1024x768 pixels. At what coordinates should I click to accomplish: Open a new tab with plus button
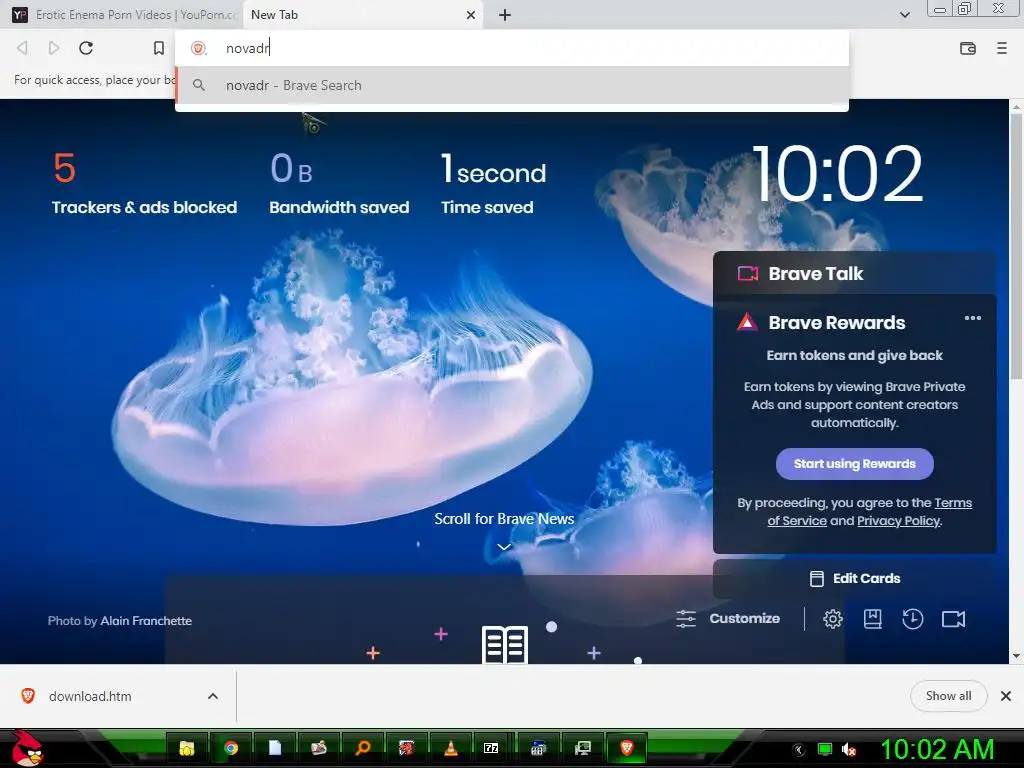click(505, 15)
